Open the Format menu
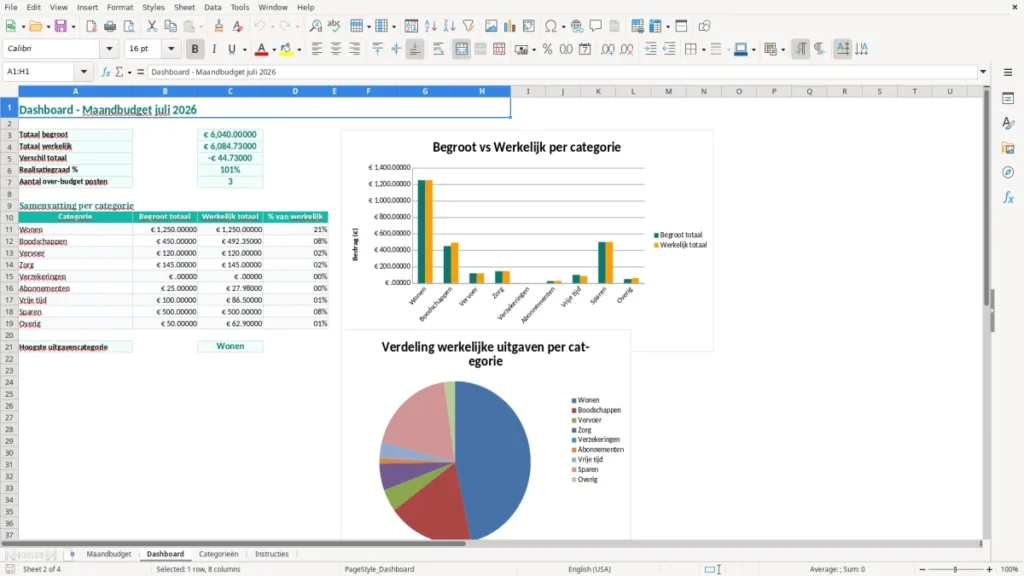The height and width of the screenshot is (576, 1024). (x=120, y=7)
